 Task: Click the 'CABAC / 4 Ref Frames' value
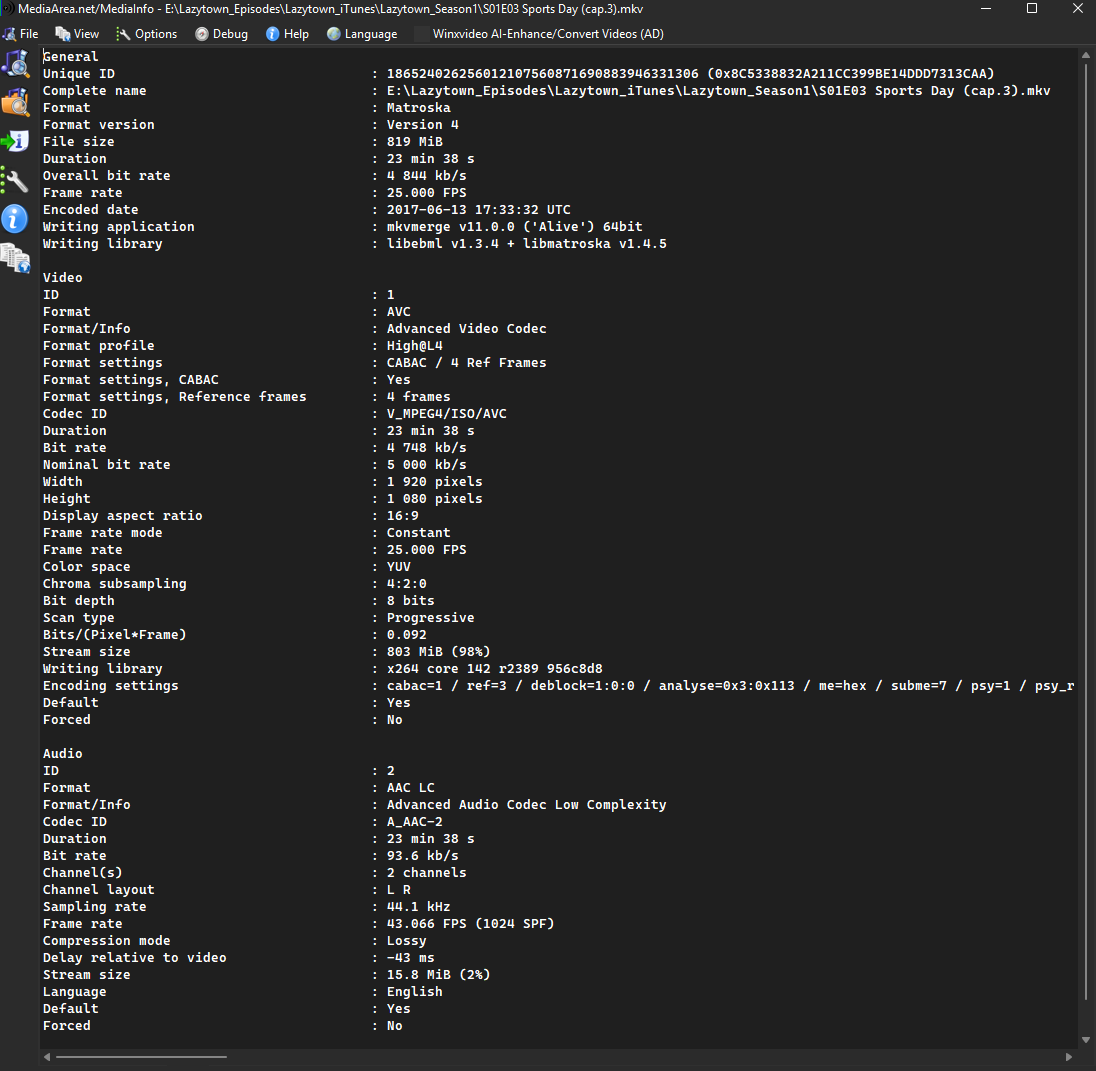pyautogui.click(x=466, y=363)
